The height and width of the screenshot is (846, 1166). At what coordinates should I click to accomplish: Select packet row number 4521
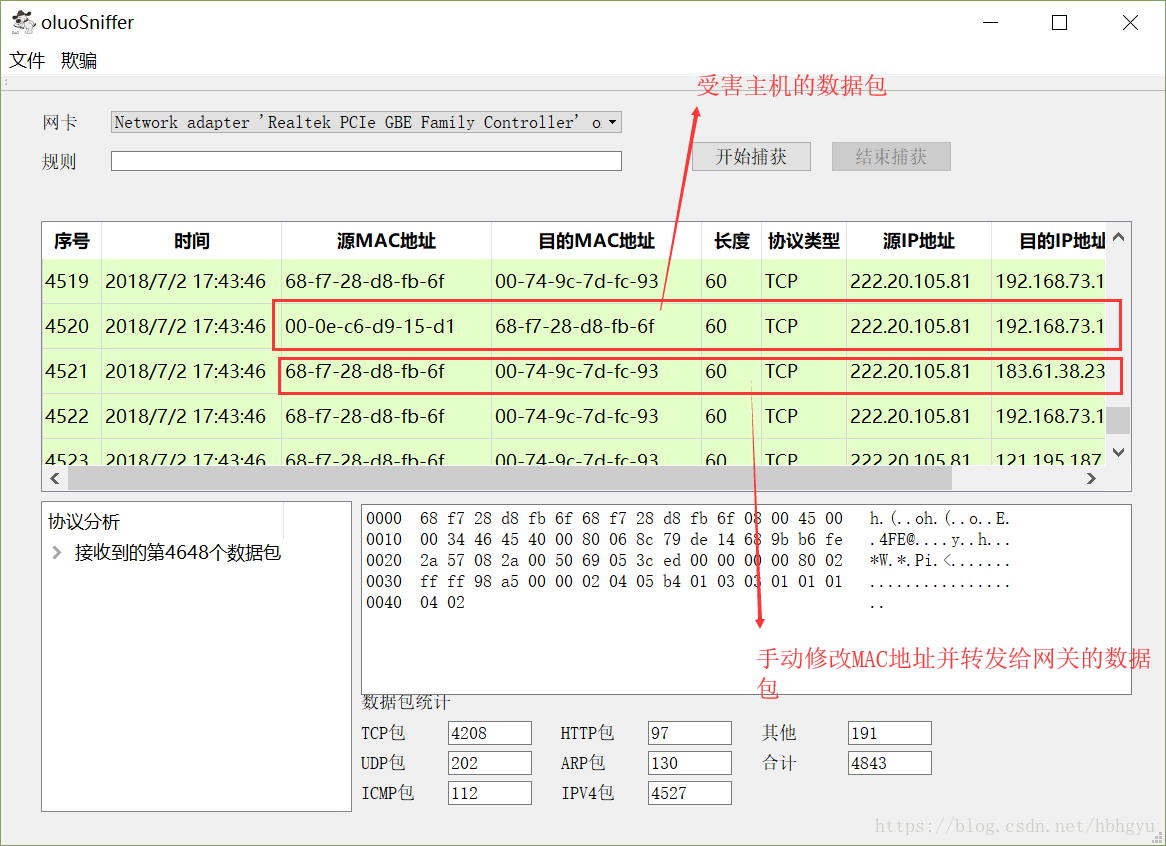click(574, 371)
